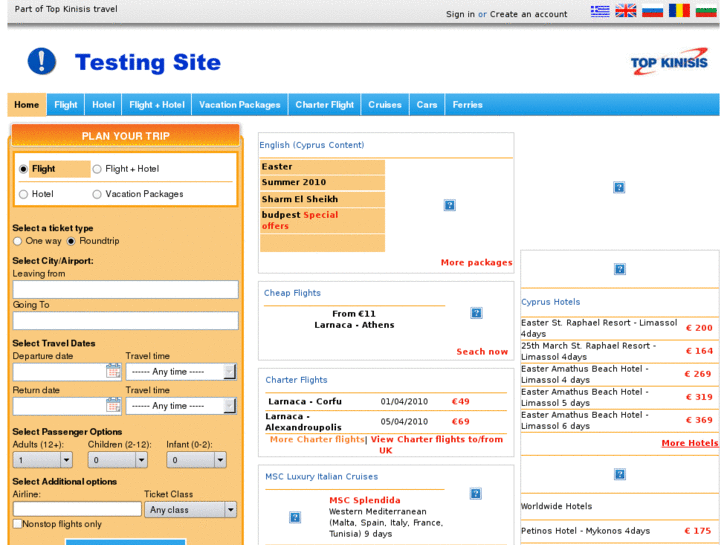The image size is (727, 545).
Task: Open View Charter flights to/from UK link
Action: click(436, 444)
